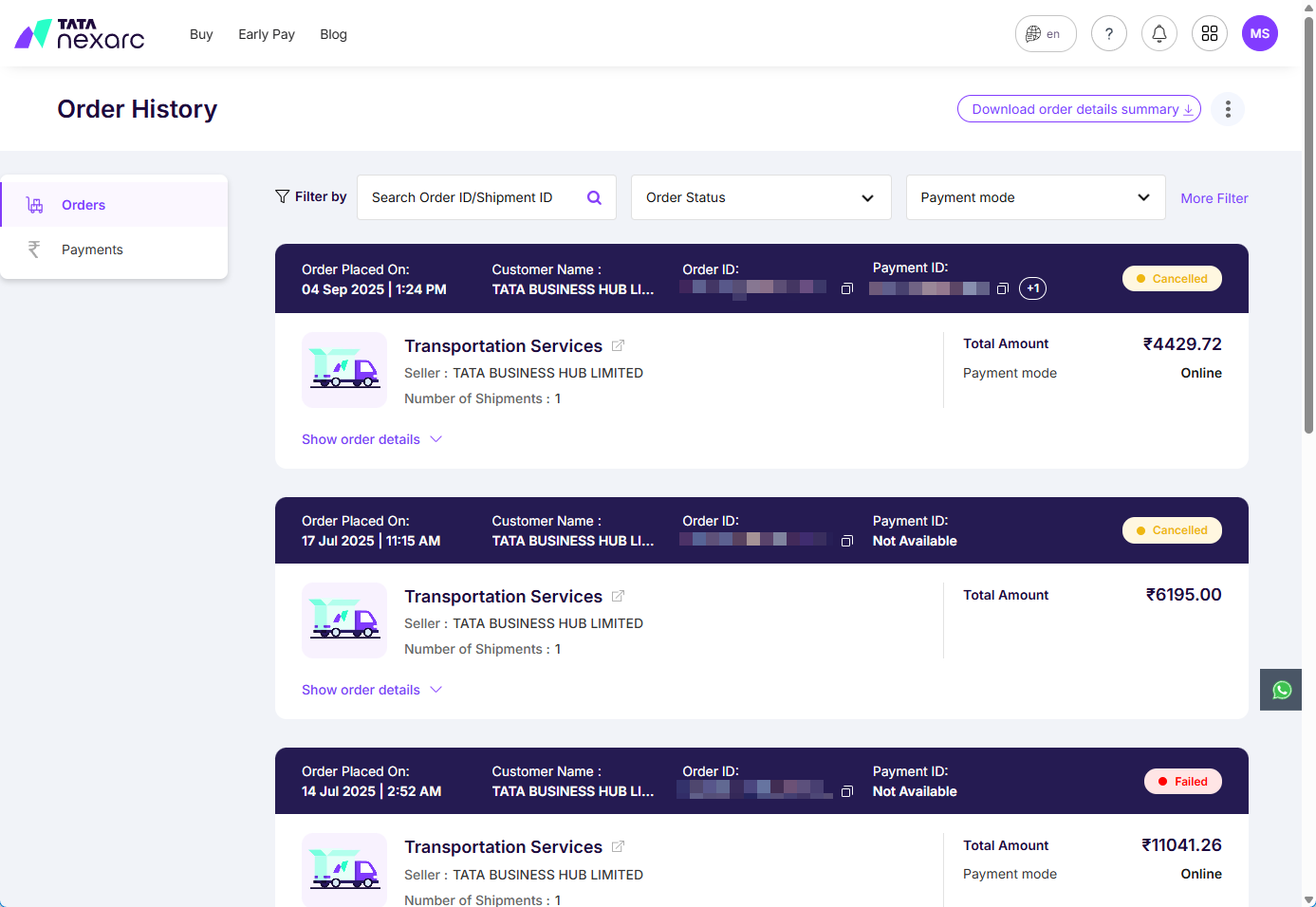Open the Order Status dropdown
Screen dimensions: 1316x907
(761, 197)
